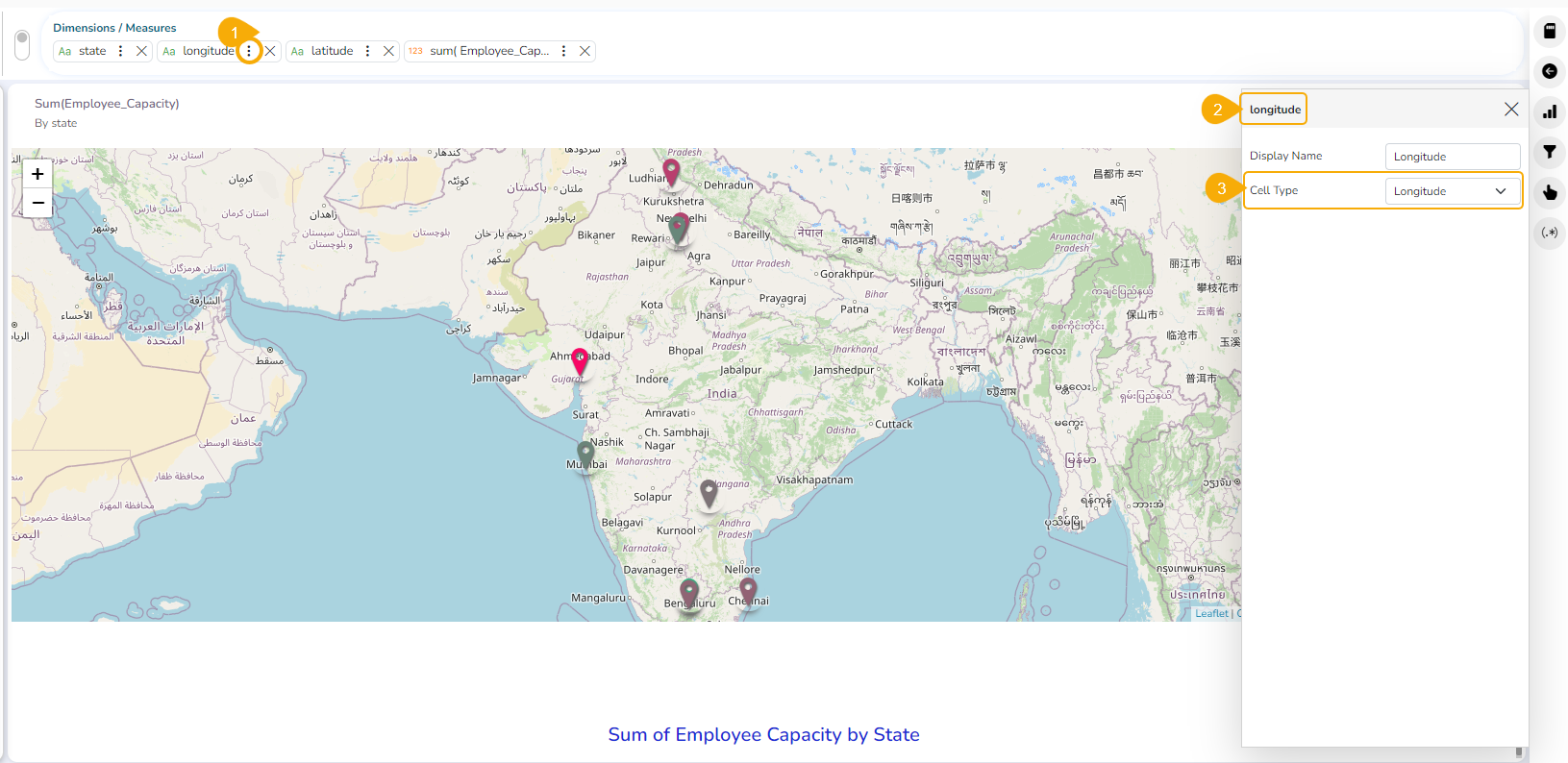
Task: Open the chart type icon in sidebar
Action: (1549, 111)
